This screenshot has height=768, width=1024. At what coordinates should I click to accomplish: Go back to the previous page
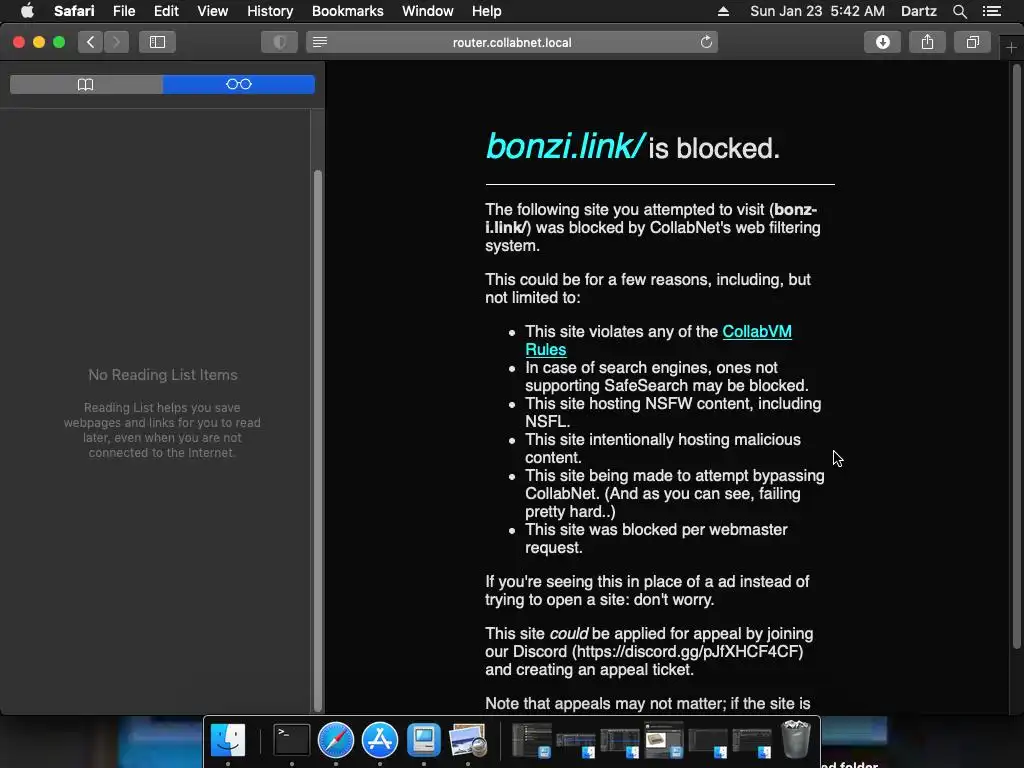click(91, 42)
